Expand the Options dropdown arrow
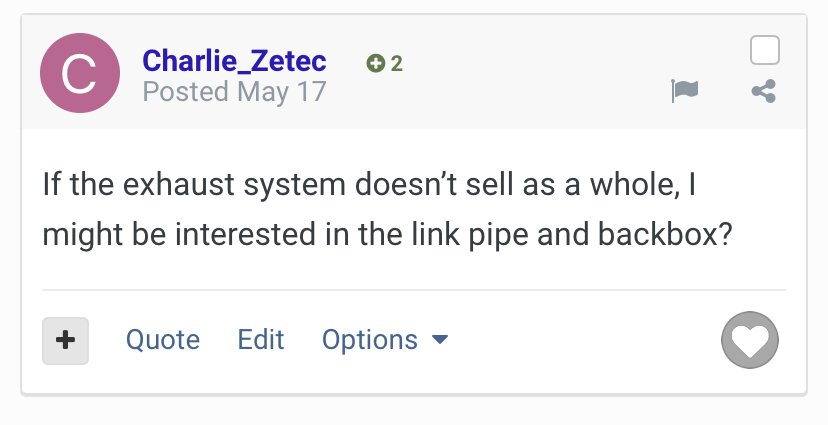This screenshot has height=425, width=828. pyautogui.click(x=439, y=339)
